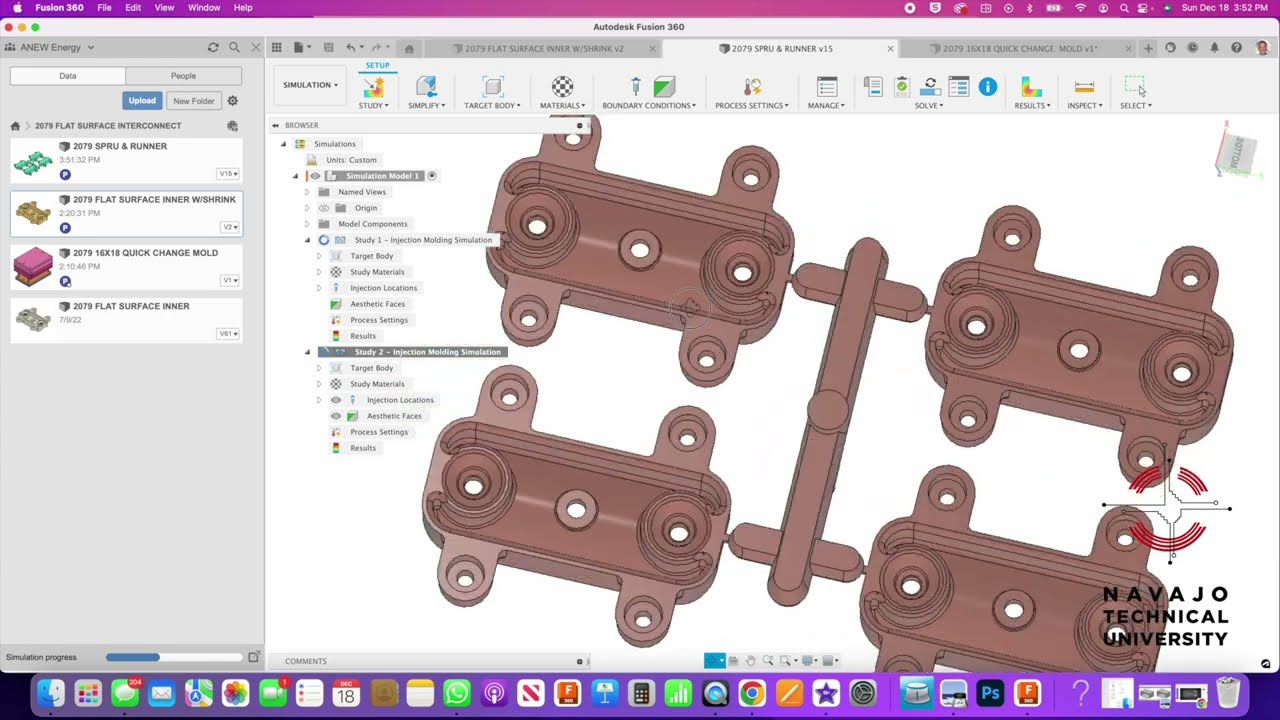Screen dimensions: 1280x720
Task: Click the Results color map icon
Action: pos(1031,87)
